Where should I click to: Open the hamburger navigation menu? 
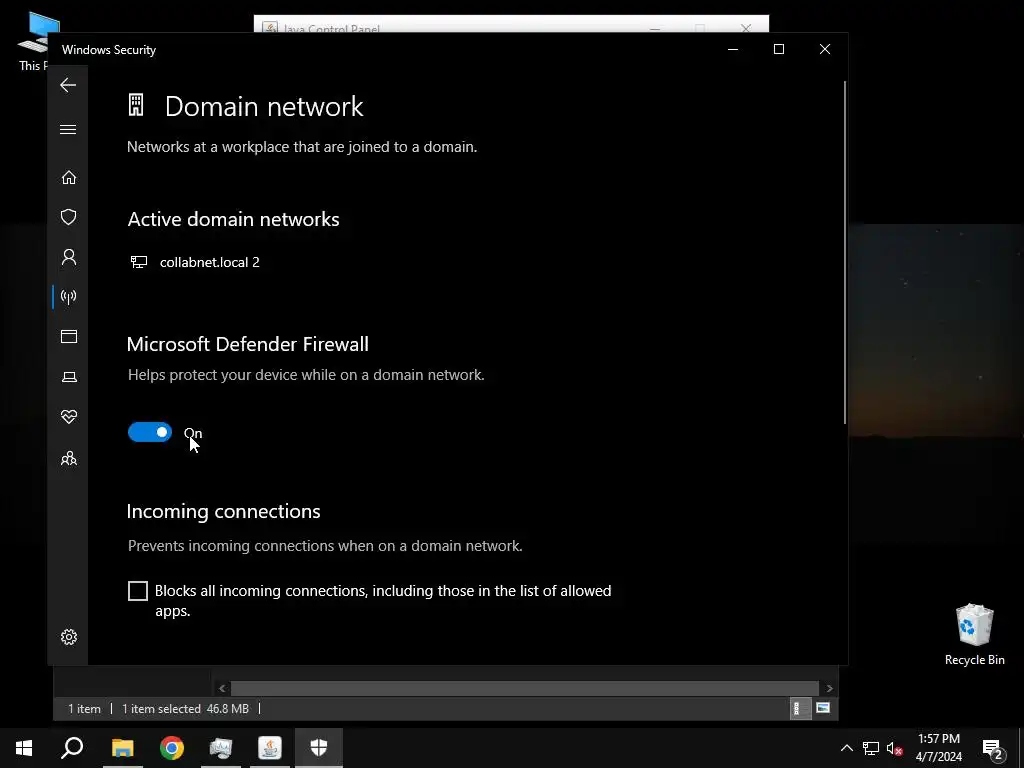click(x=68, y=129)
